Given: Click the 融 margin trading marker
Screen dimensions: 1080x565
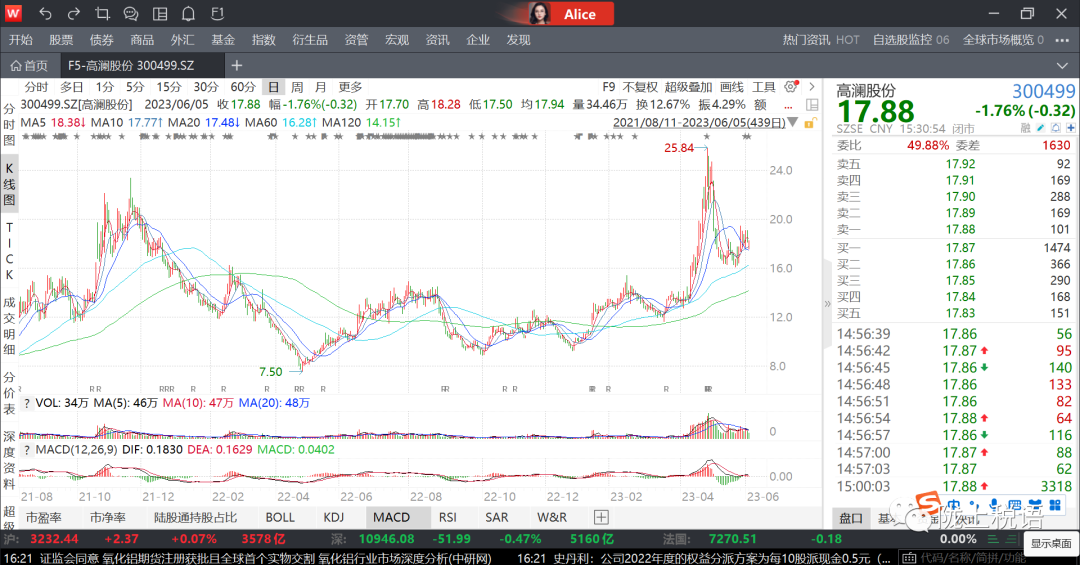Looking at the screenshot, I should coord(1025,128).
